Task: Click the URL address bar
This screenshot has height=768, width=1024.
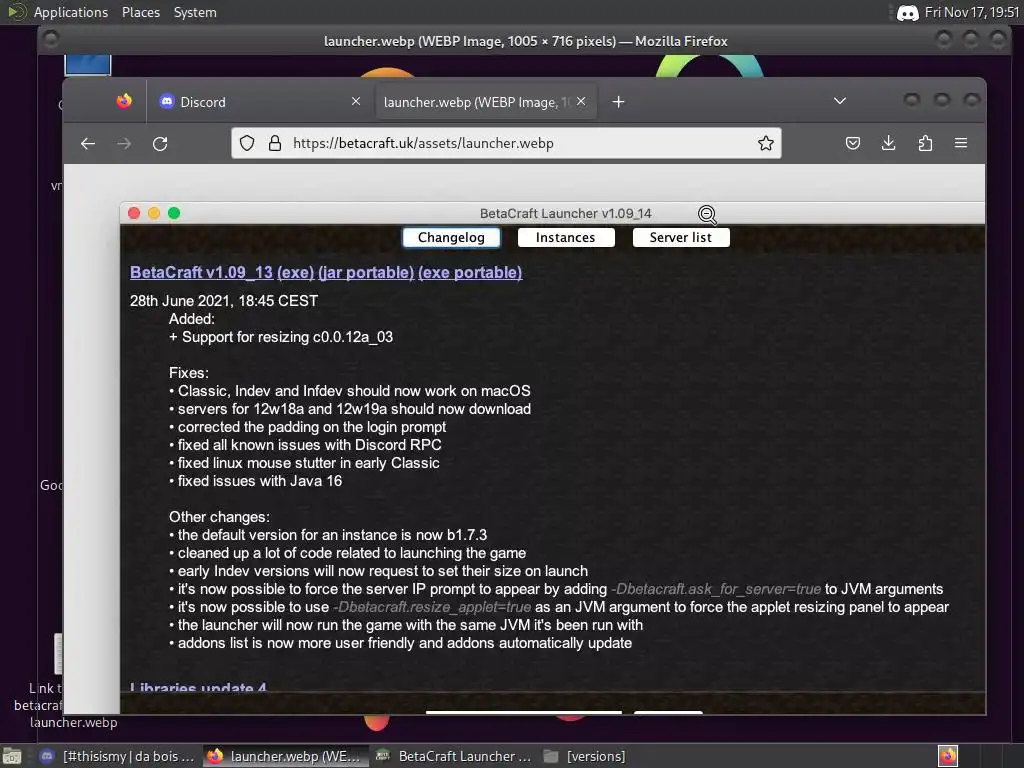Action: (x=506, y=143)
